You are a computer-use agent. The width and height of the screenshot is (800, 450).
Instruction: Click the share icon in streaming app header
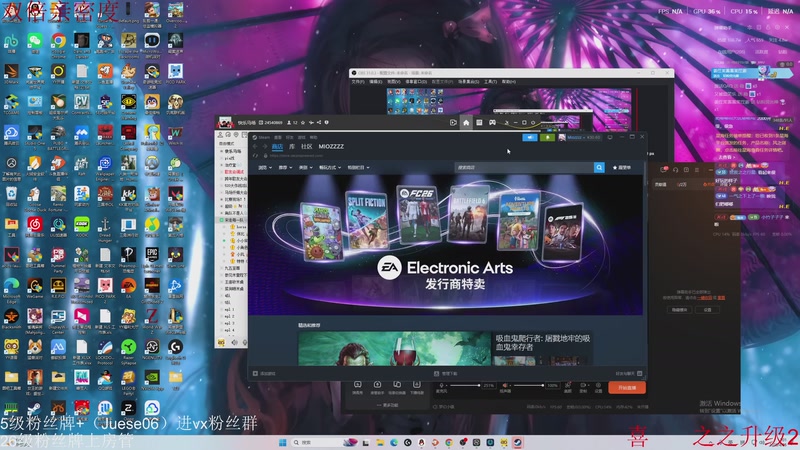[x=319, y=122]
